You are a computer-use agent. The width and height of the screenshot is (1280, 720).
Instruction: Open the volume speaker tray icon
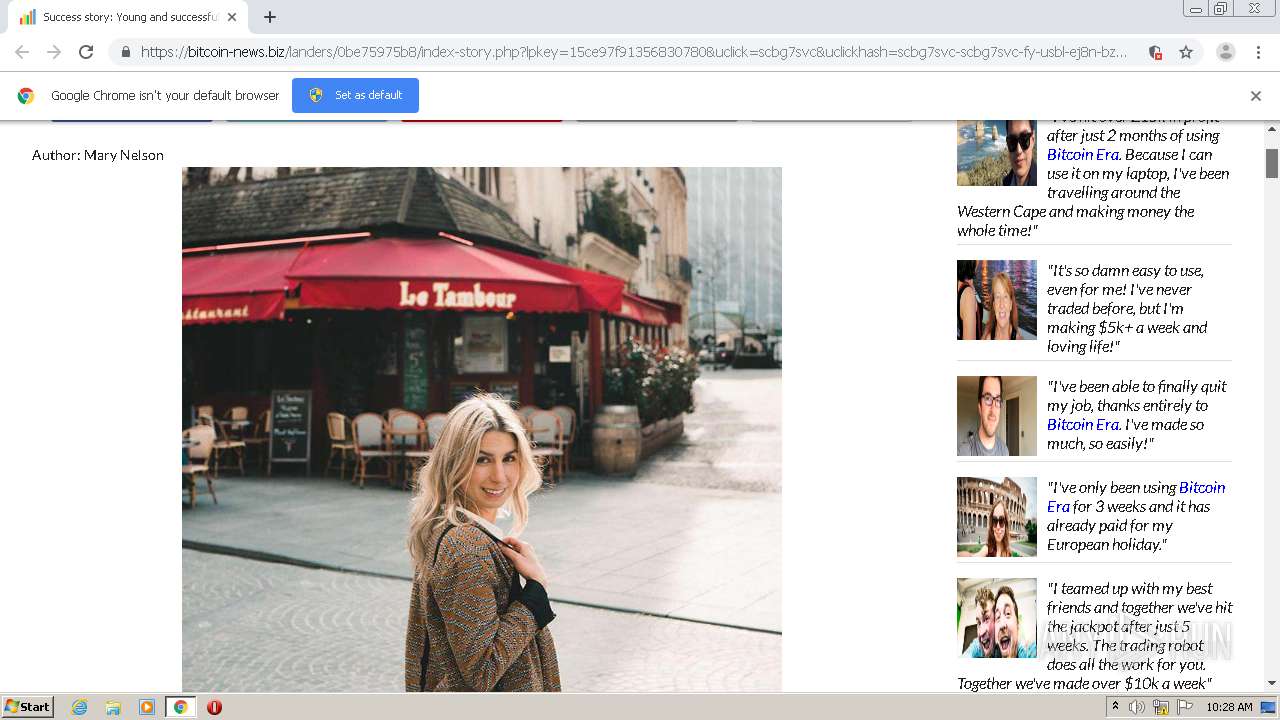(x=1137, y=707)
